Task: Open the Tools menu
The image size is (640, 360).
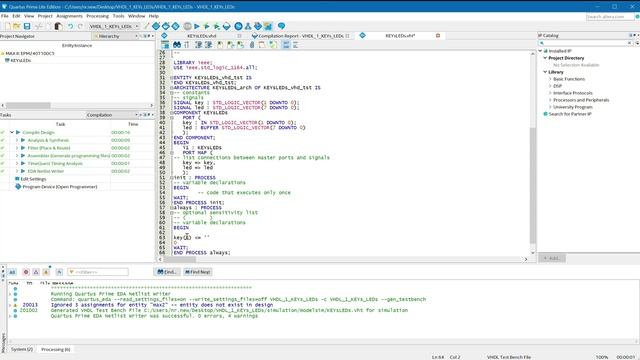Action: 118,16
